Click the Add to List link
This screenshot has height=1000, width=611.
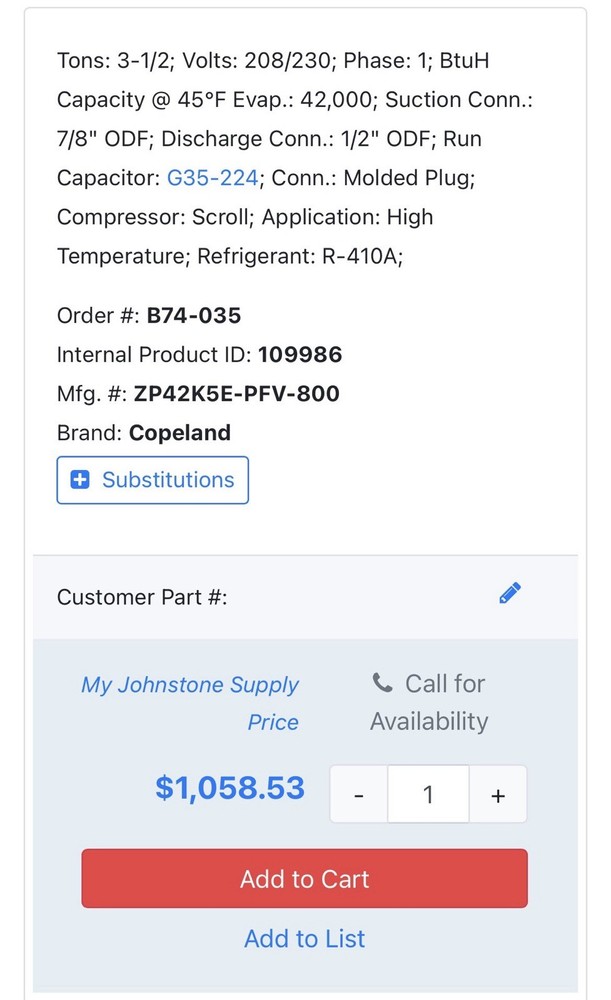(x=305, y=938)
